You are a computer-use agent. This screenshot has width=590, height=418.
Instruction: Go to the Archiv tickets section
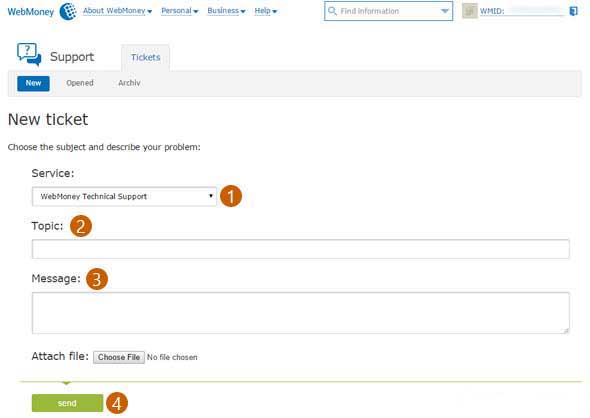point(129,83)
